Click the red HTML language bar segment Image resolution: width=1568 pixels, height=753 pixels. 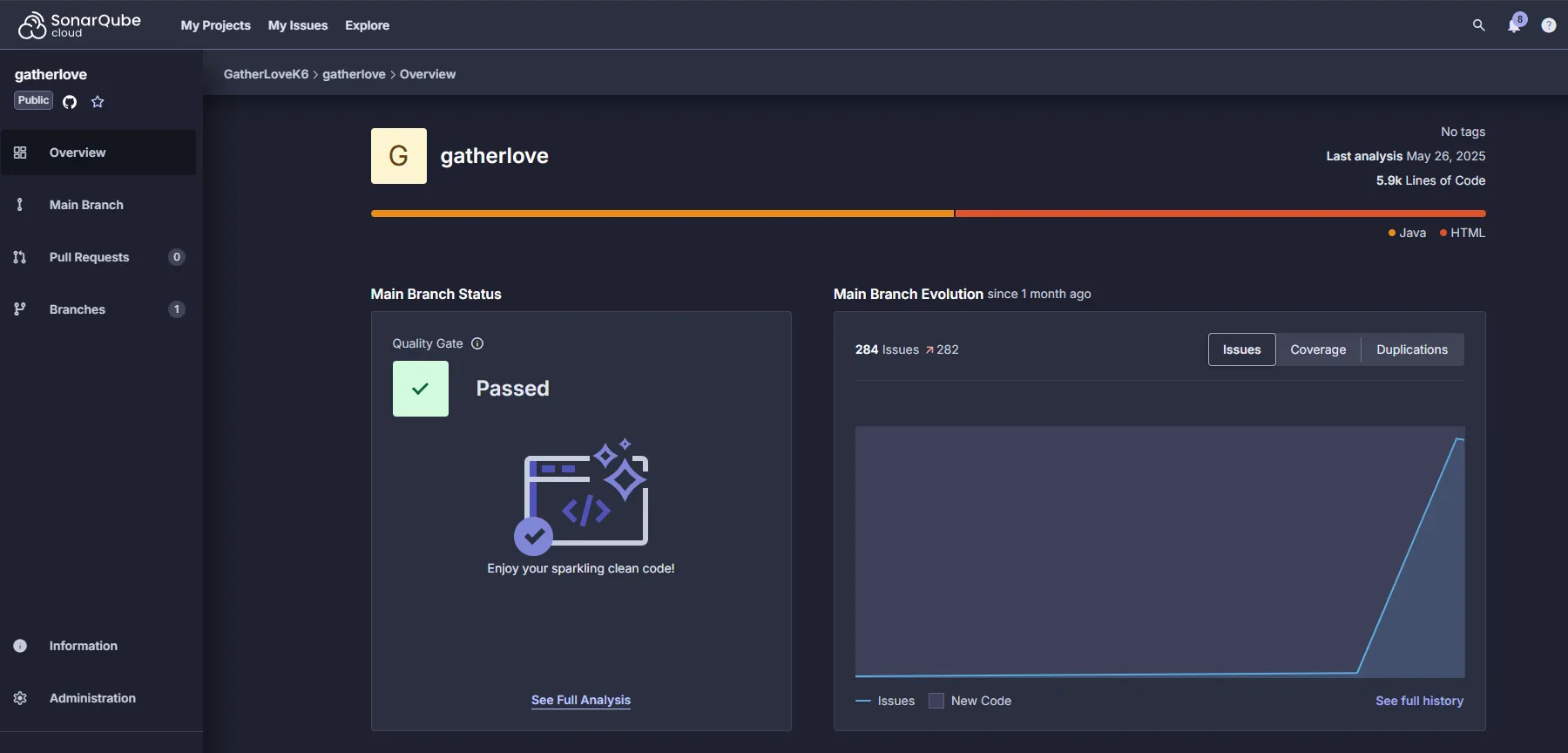[1220, 214]
